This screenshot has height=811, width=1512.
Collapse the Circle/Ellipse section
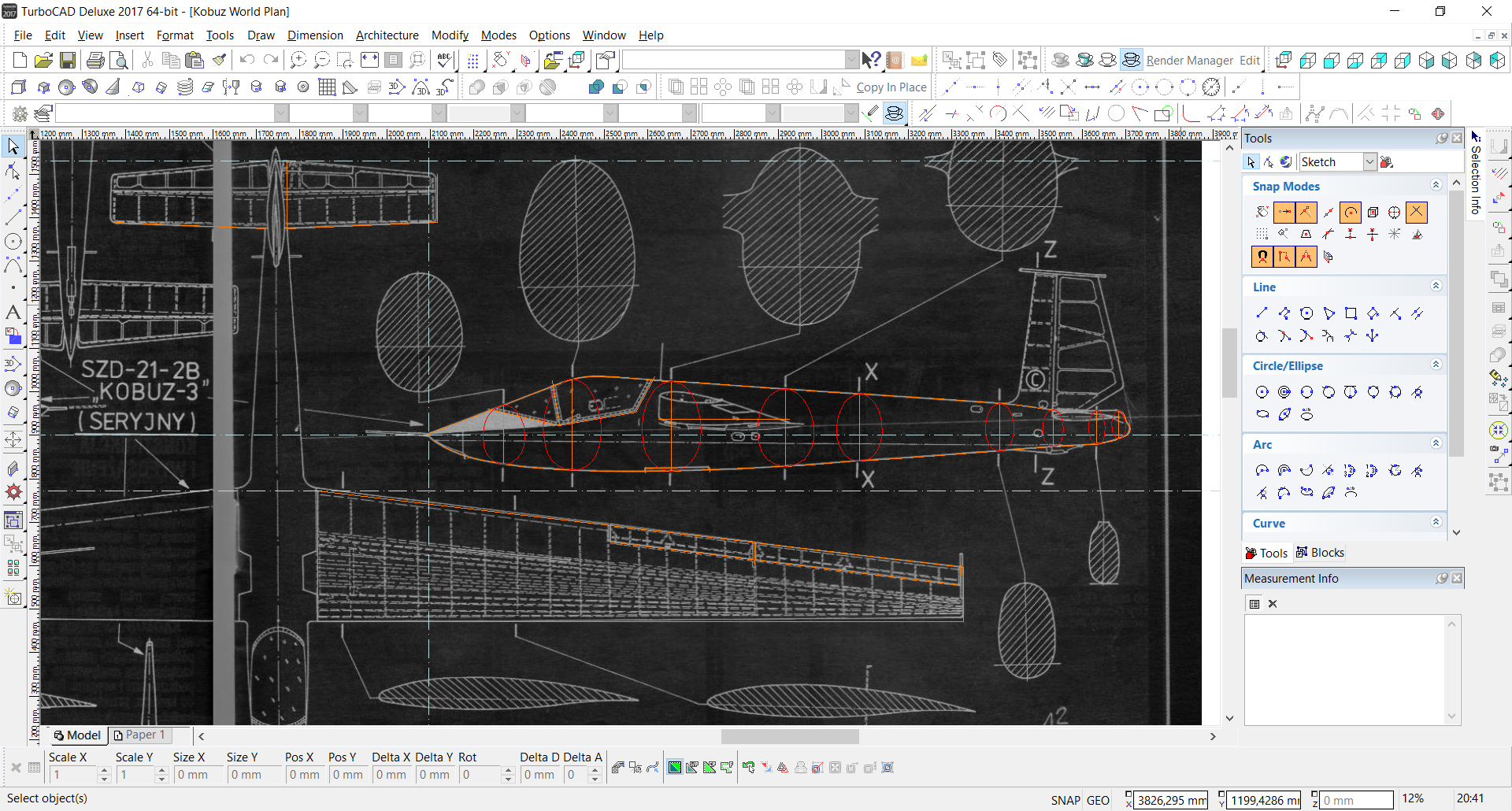coord(1436,365)
